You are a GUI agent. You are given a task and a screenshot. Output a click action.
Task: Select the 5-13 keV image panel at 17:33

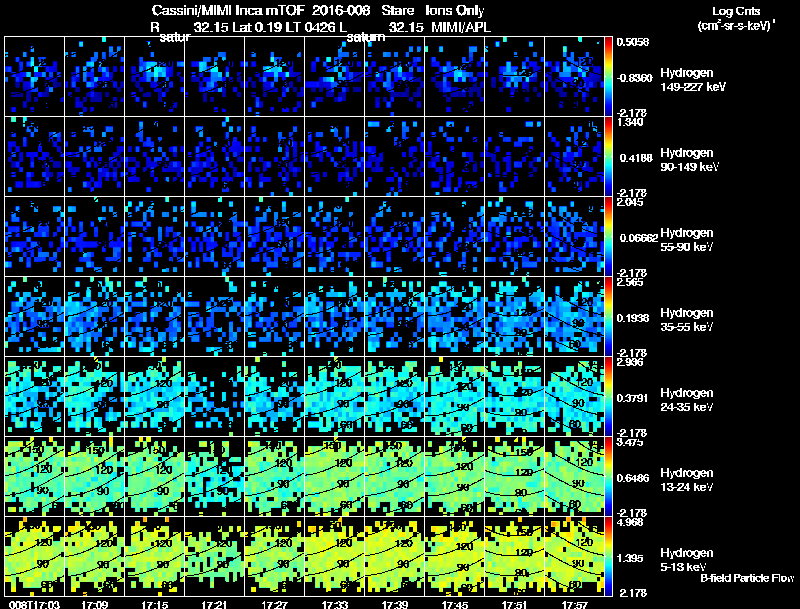pos(335,556)
